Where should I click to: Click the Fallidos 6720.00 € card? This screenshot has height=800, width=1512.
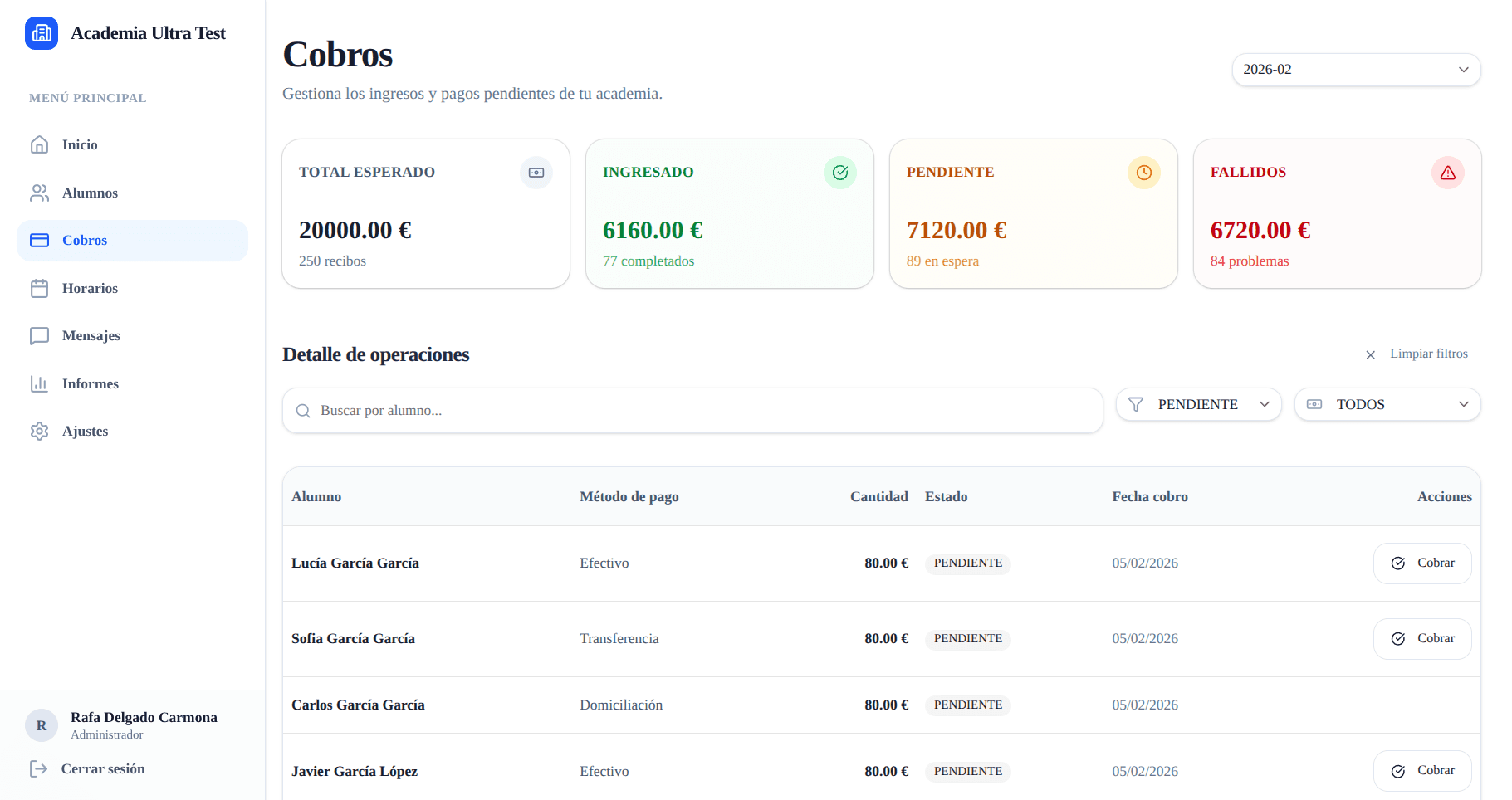[x=1338, y=214]
